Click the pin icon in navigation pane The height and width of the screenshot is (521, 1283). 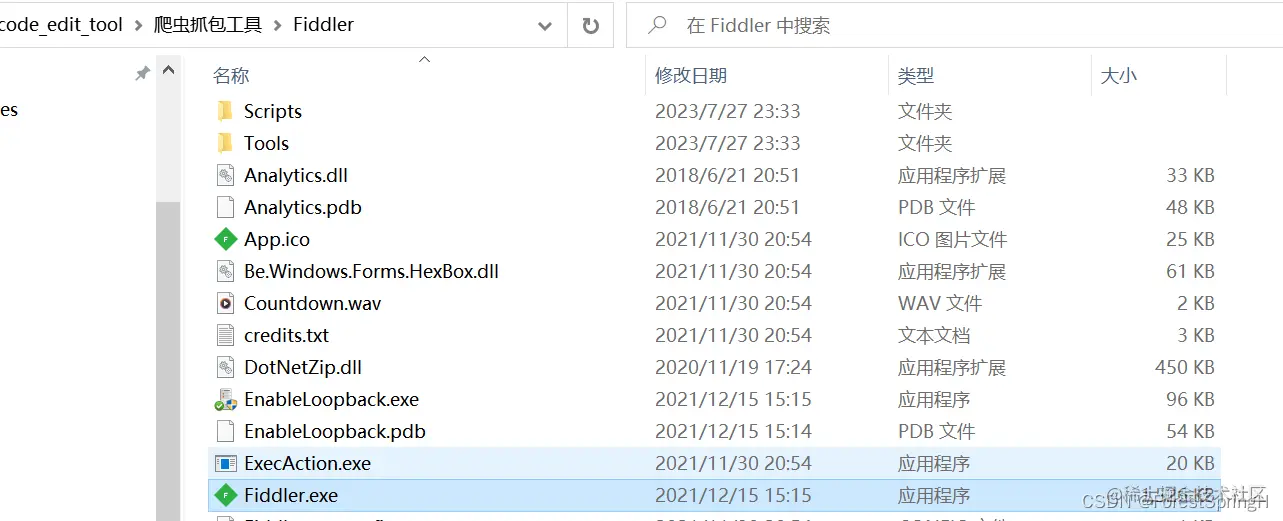[x=143, y=74]
